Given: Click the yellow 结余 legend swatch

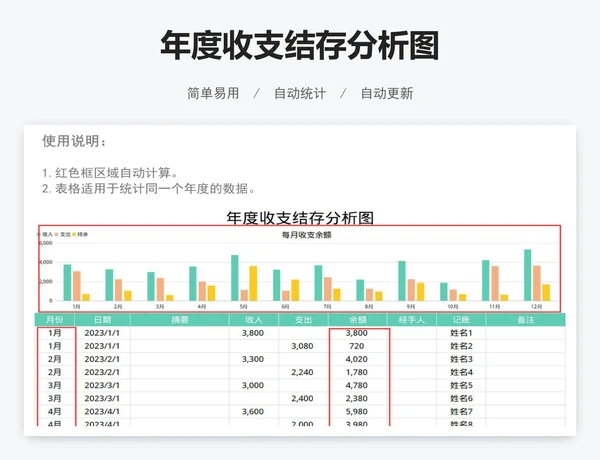Looking at the screenshot, I should (x=74, y=234).
